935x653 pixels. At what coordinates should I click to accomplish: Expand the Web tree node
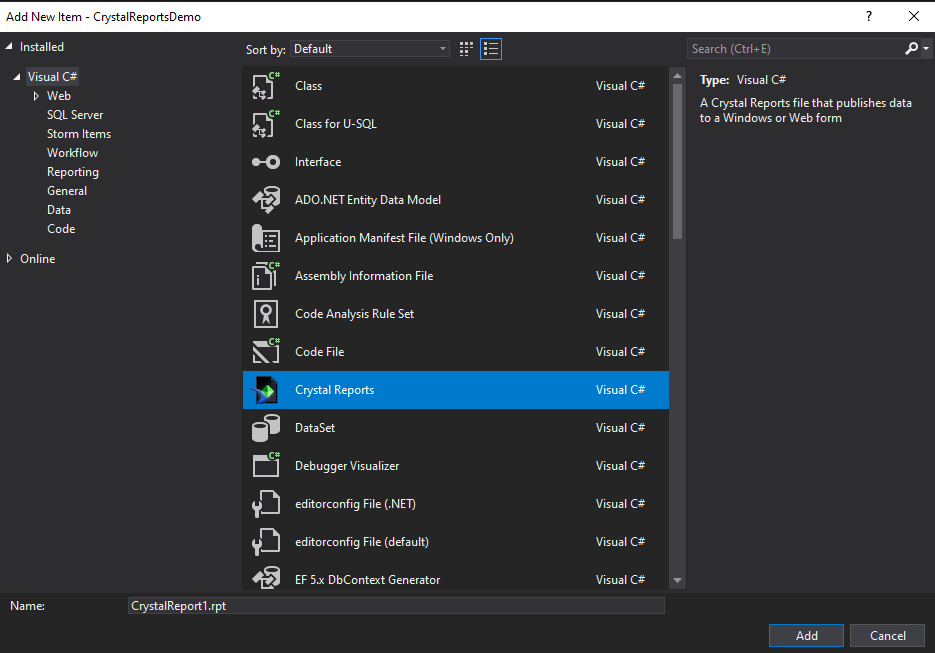coord(36,96)
